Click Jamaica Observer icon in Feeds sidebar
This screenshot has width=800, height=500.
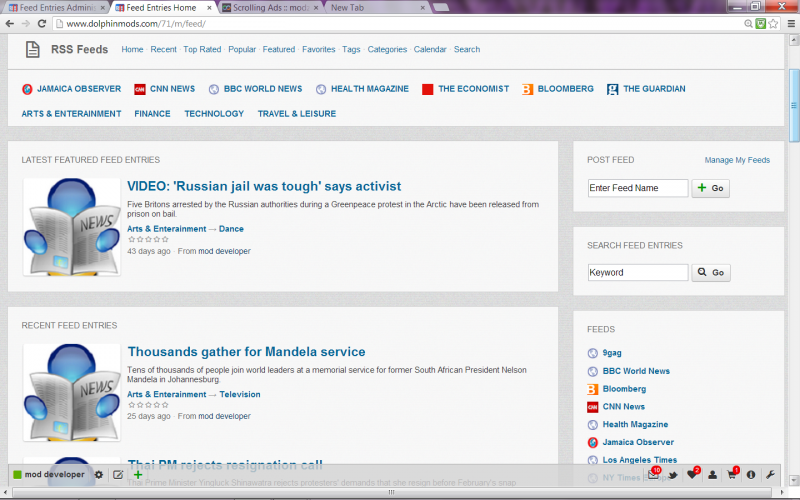tap(592, 442)
